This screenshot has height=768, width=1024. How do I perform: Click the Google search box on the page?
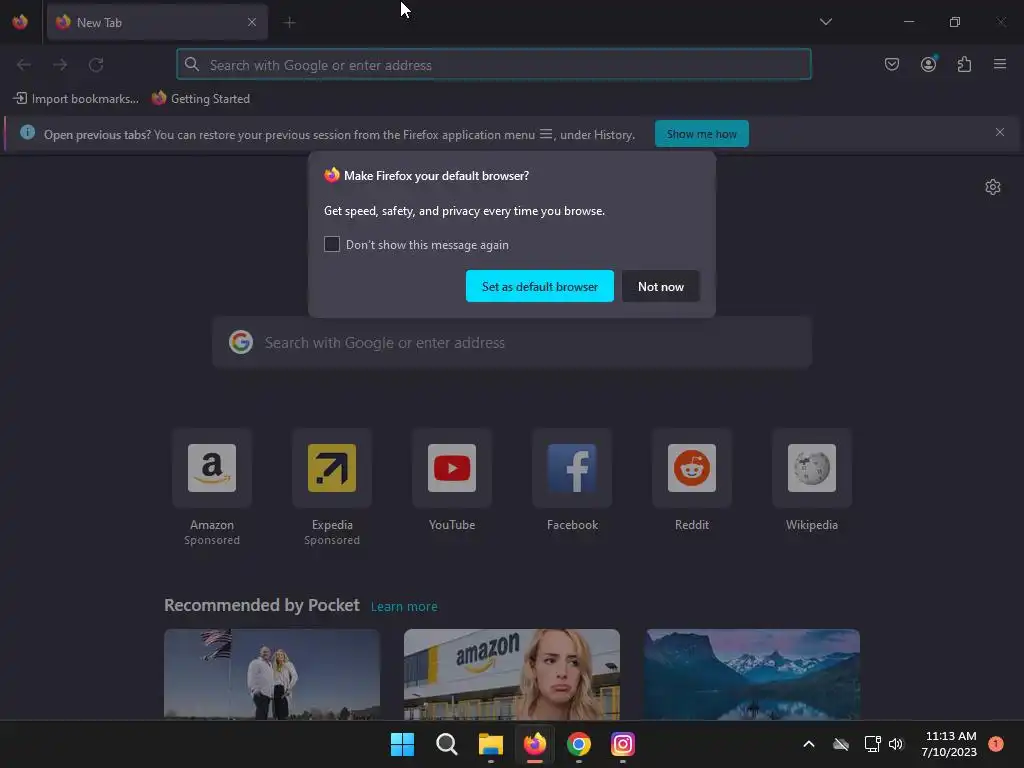(512, 343)
